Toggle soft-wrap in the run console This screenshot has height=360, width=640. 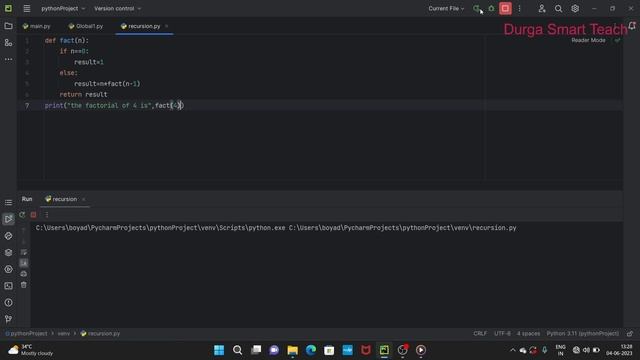click(x=24, y=252)
